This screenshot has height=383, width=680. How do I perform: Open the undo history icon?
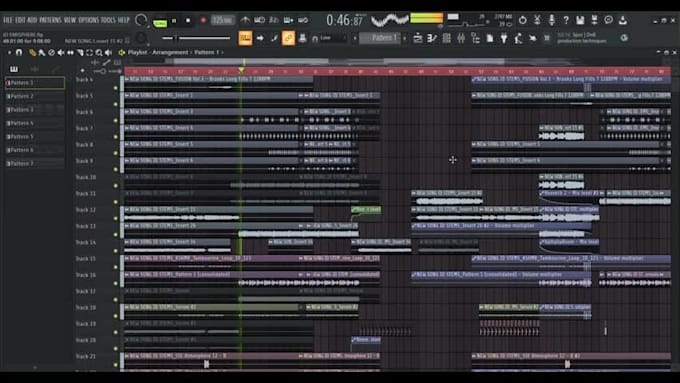523,20
